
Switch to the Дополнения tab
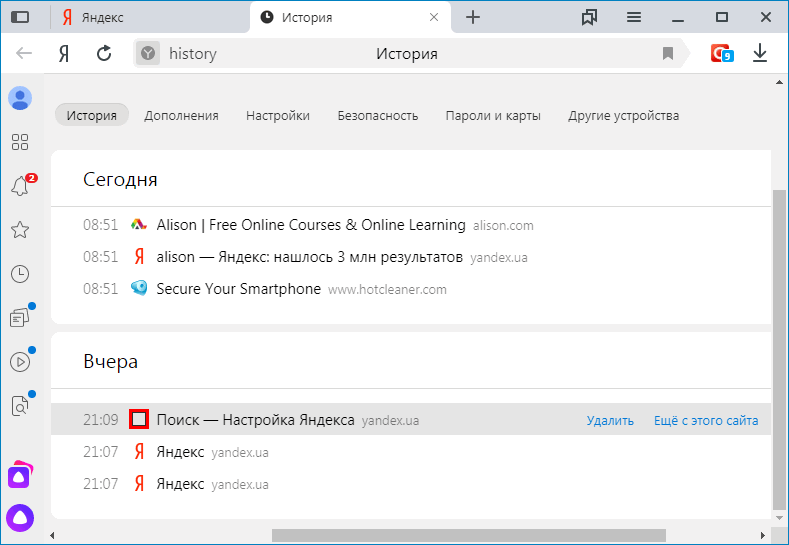[x=181, y=115]
